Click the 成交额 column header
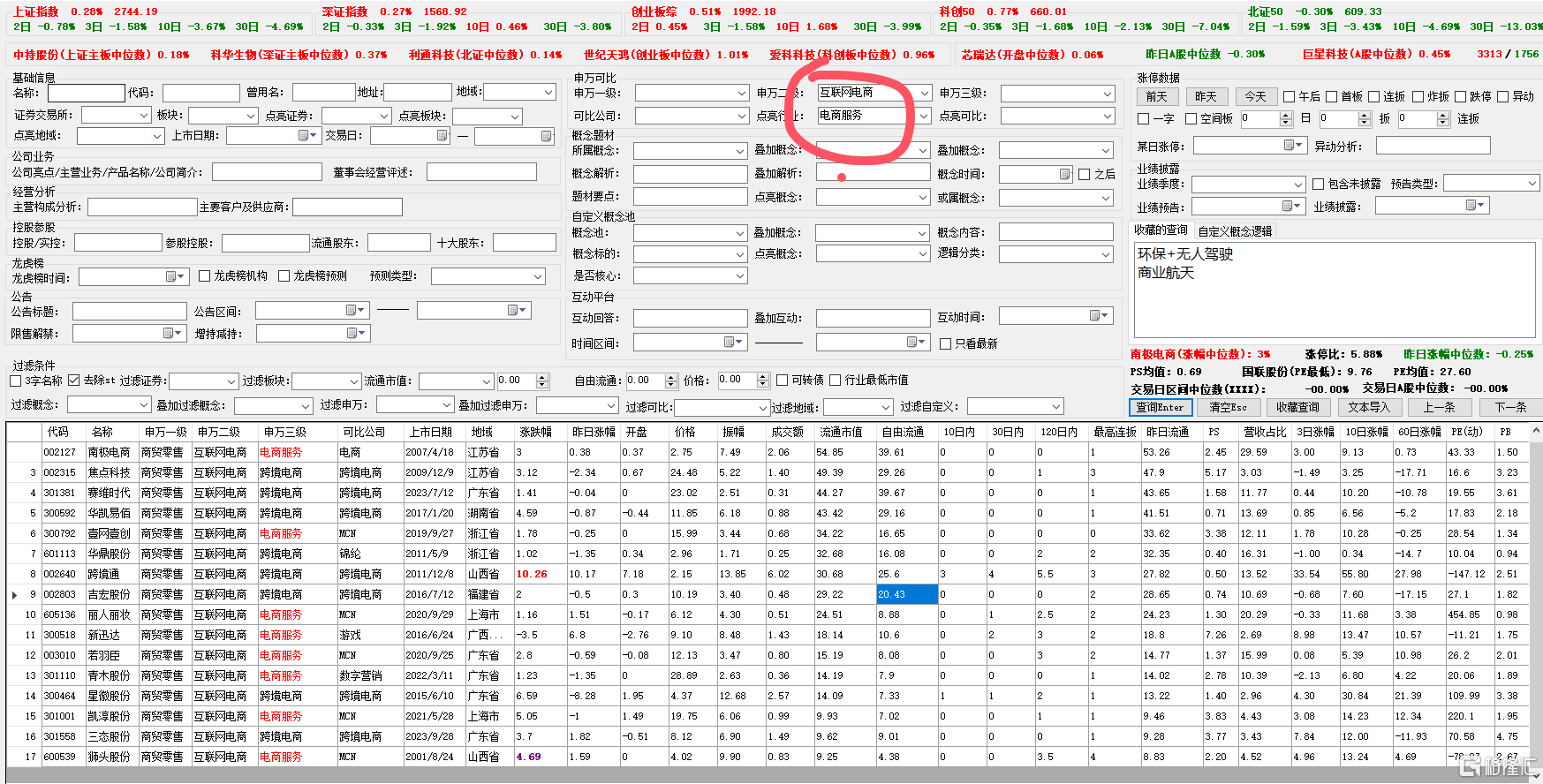 tap(787, 432)
